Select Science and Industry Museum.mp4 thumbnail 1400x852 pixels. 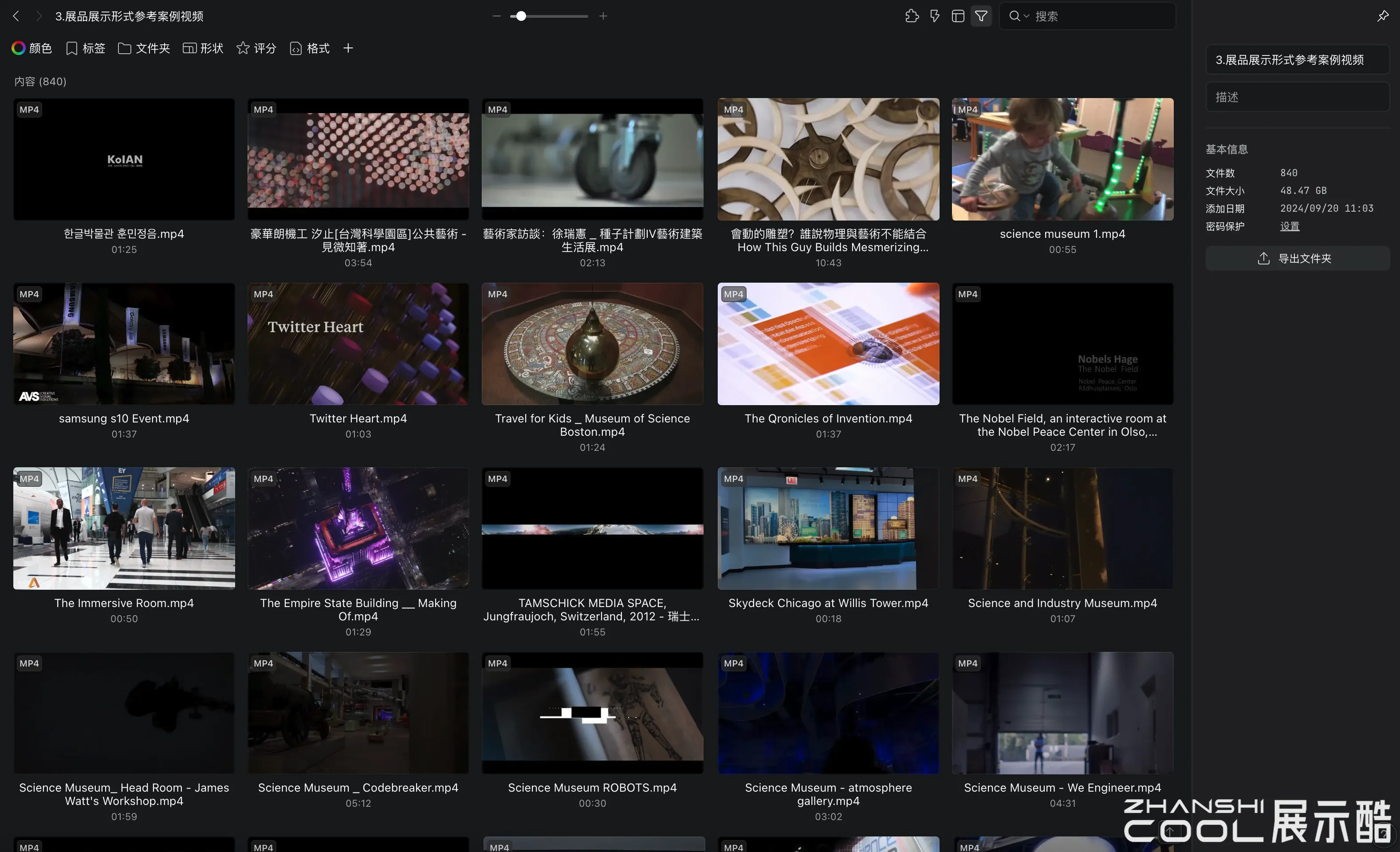(1062, 529)
